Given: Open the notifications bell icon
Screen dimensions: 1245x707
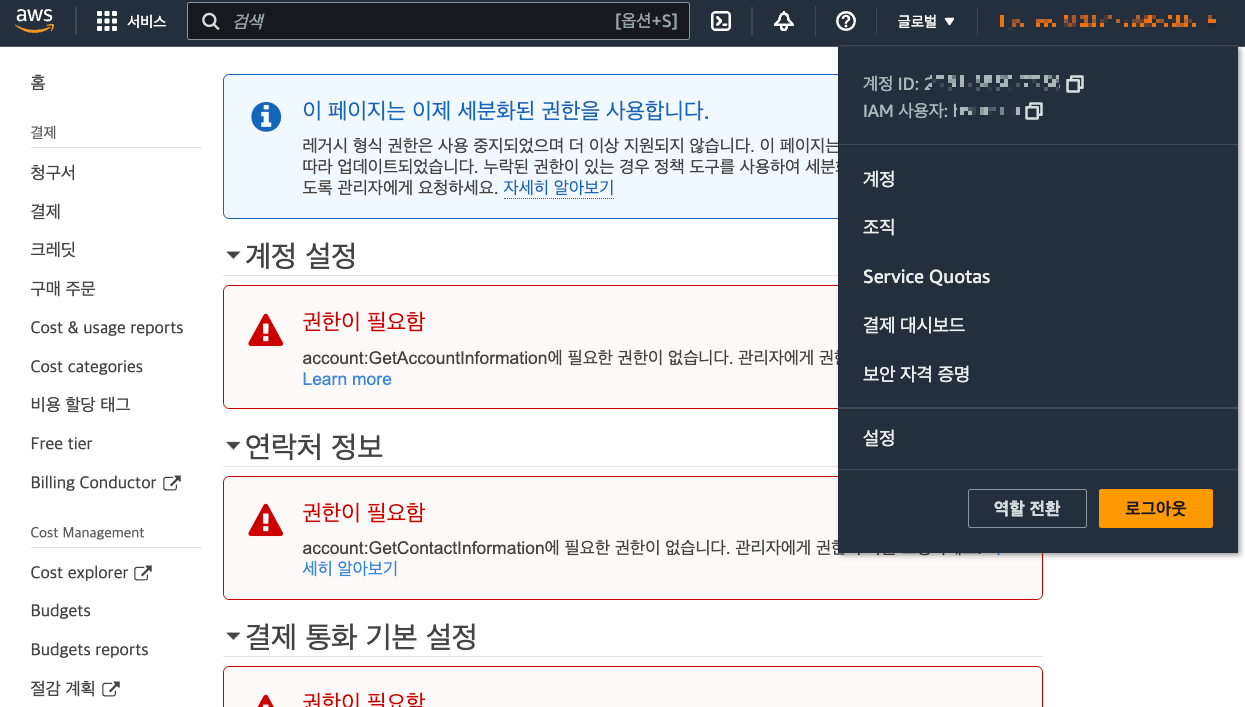Looking at the screenshot, I should click(784, 21).
